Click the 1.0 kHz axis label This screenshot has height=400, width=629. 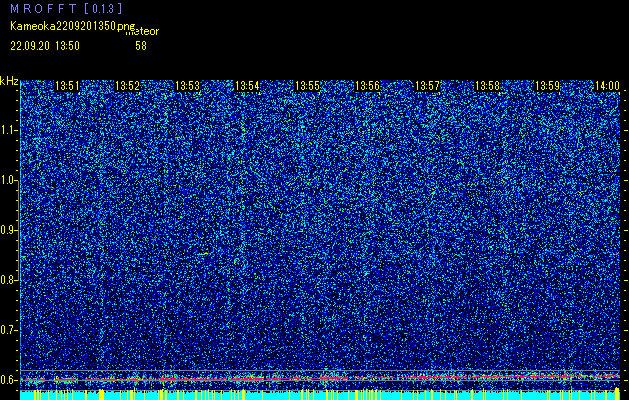point(8,180)
